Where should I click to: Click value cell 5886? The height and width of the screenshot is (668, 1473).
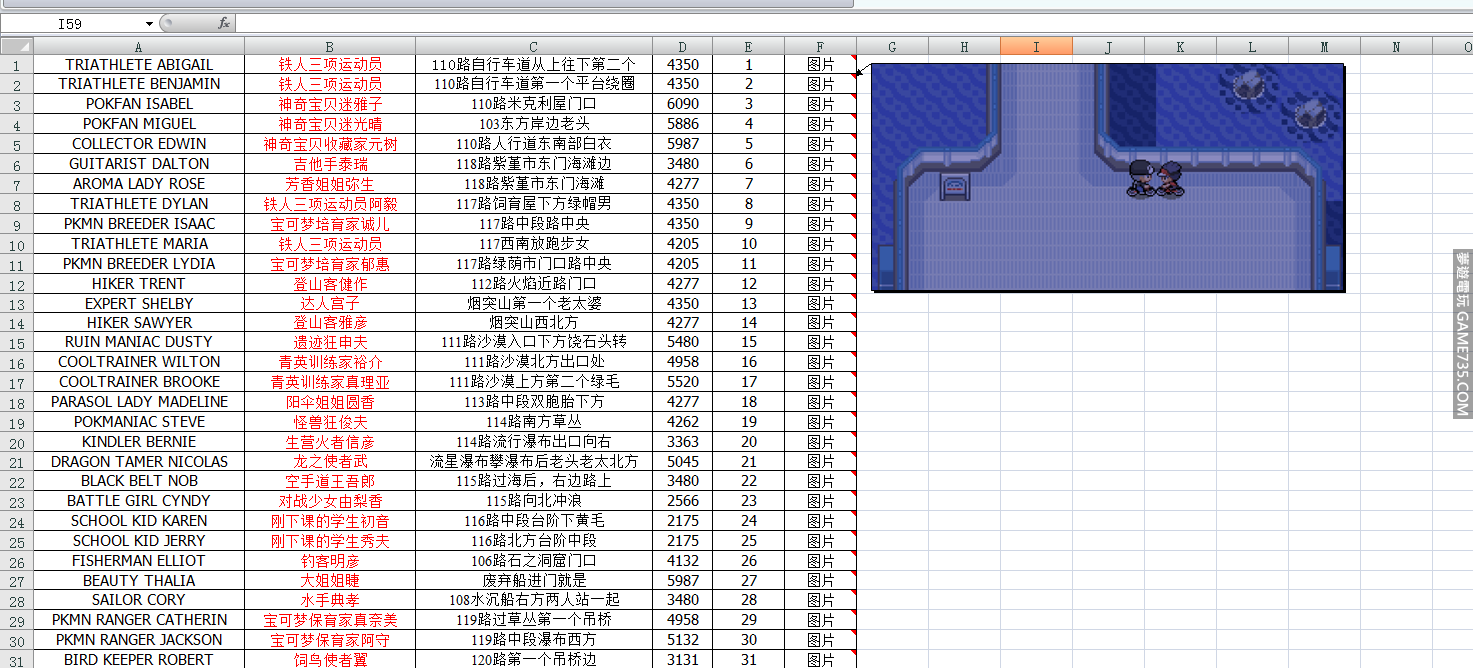[x=682, y=124]
